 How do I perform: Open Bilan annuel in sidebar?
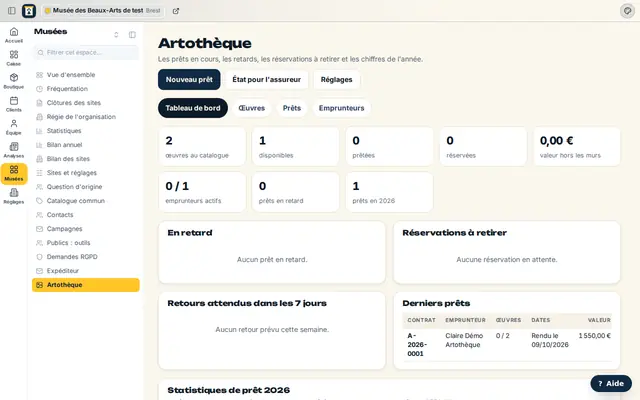86,145
